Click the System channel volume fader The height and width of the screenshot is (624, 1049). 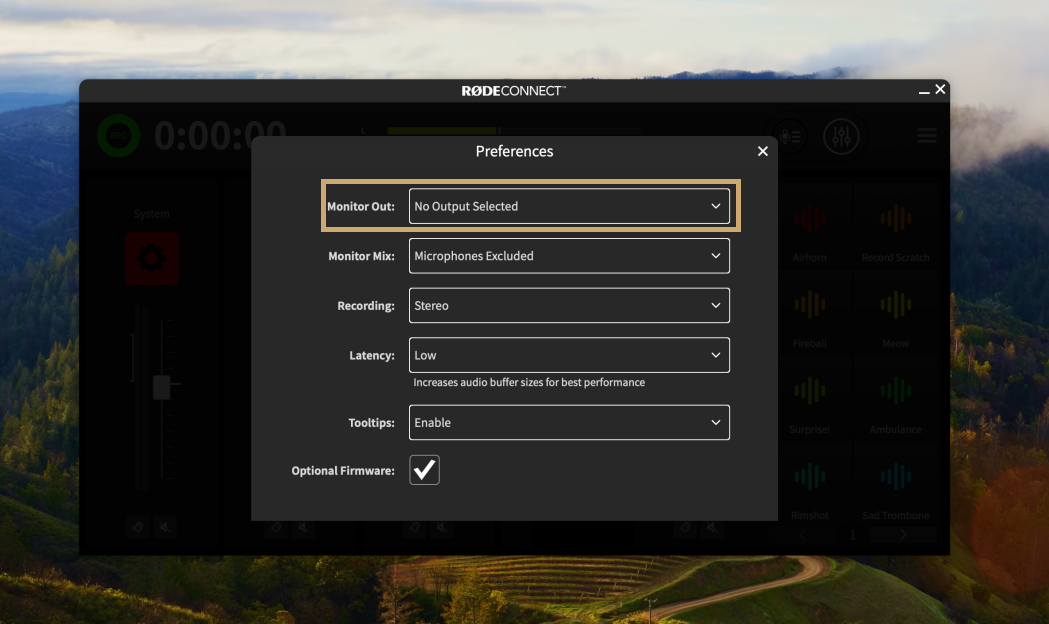coord(161,388)
